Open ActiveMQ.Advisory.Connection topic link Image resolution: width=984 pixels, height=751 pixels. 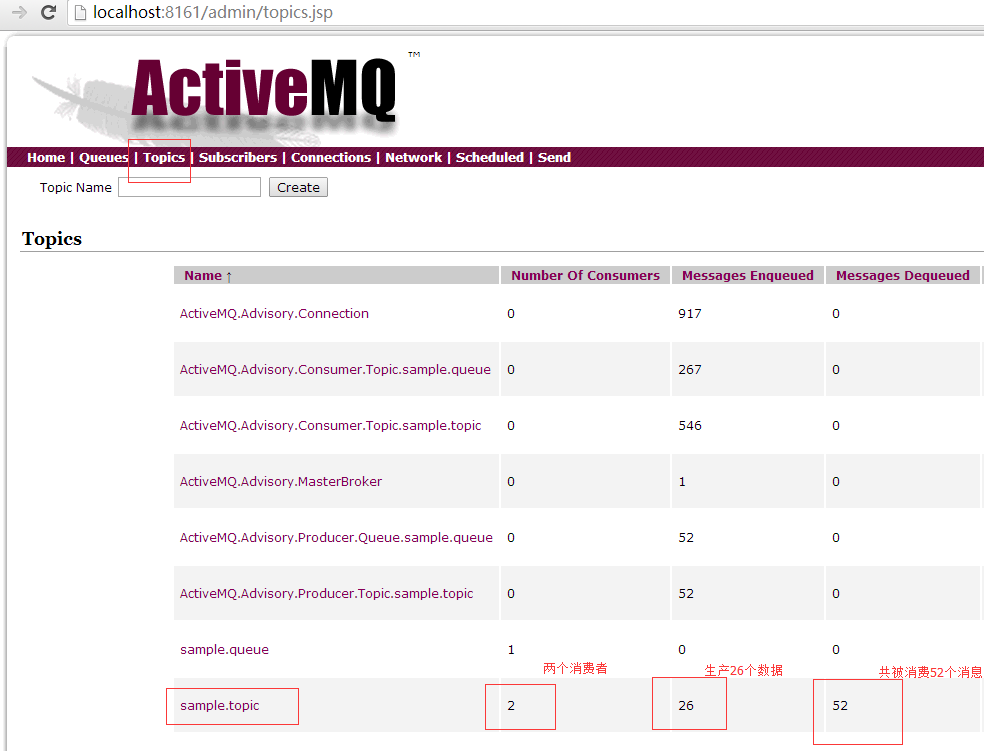(x=274, y=314)
